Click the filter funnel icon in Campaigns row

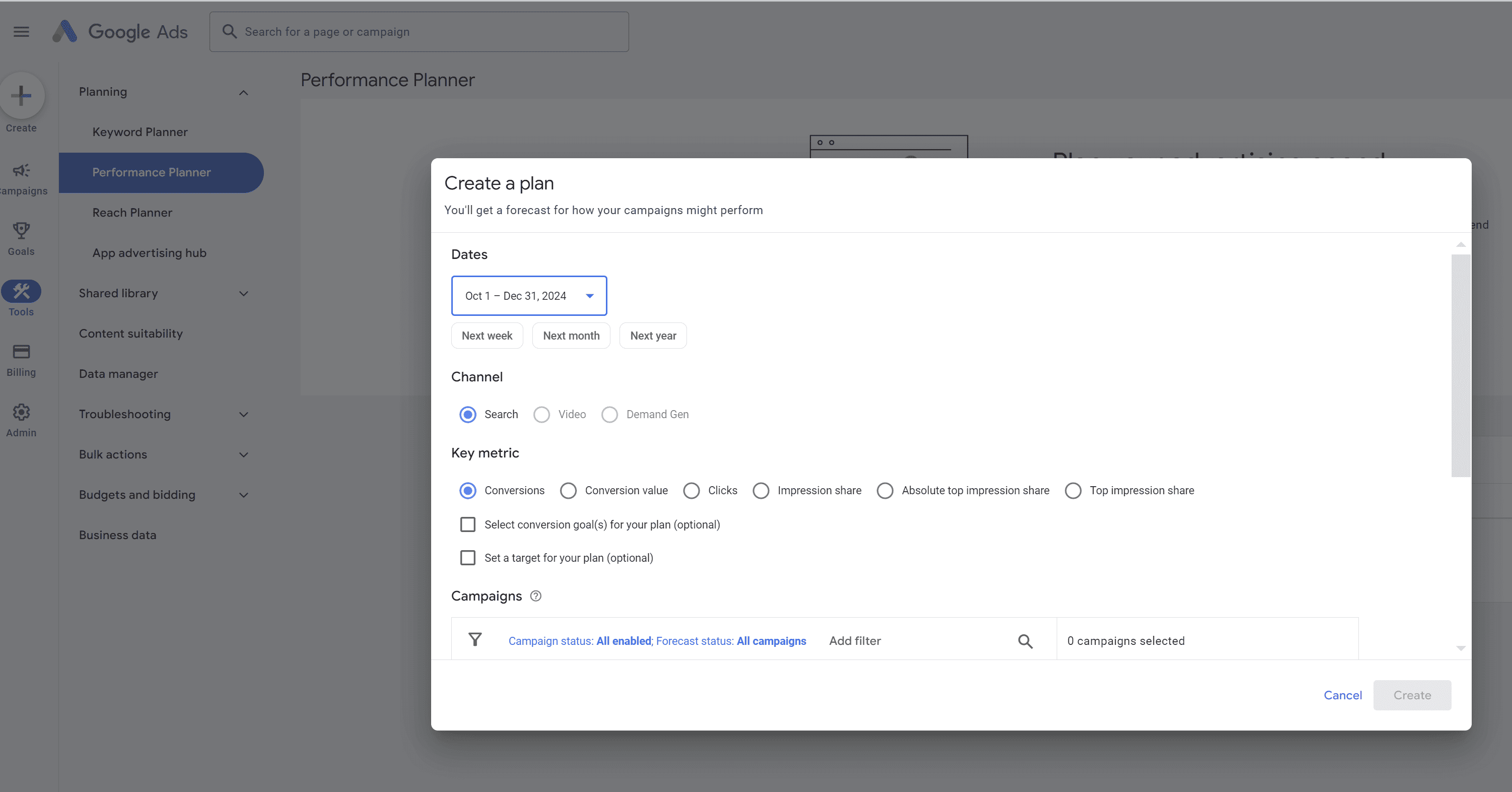point(475,639)
